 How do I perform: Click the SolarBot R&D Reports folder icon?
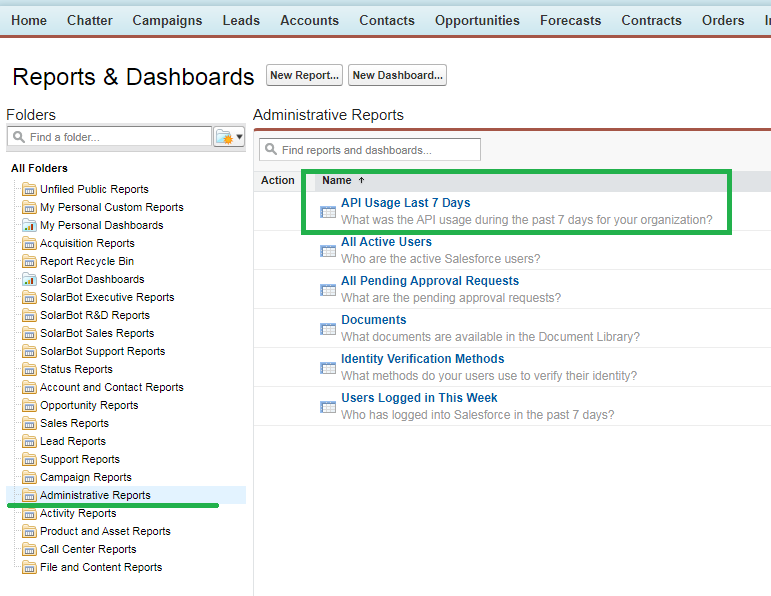30,315
